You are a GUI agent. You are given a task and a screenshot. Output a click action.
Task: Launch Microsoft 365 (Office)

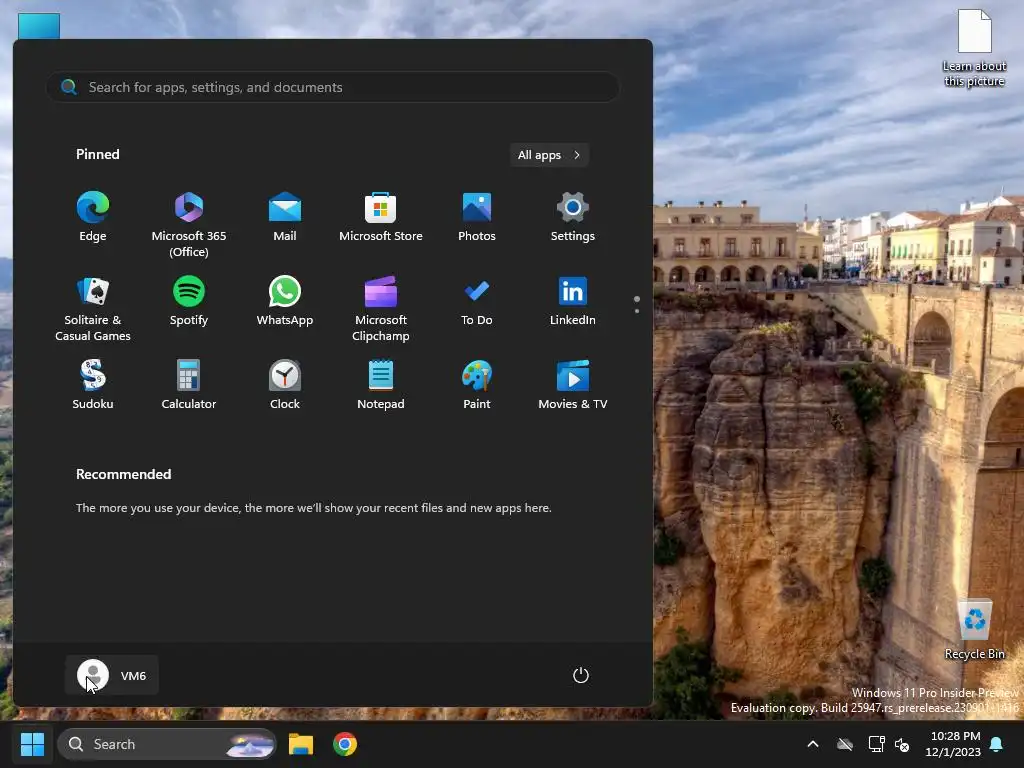[x=189, y=225]
